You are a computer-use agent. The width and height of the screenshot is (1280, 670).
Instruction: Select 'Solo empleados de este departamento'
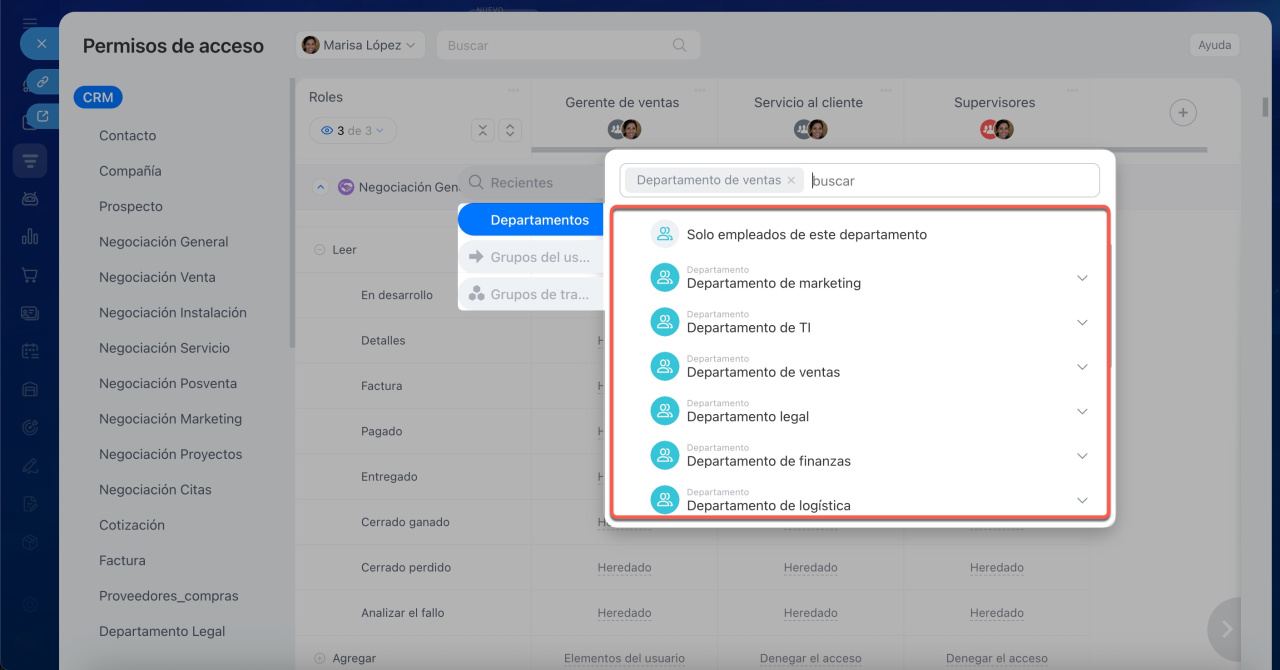pos(806,235)
